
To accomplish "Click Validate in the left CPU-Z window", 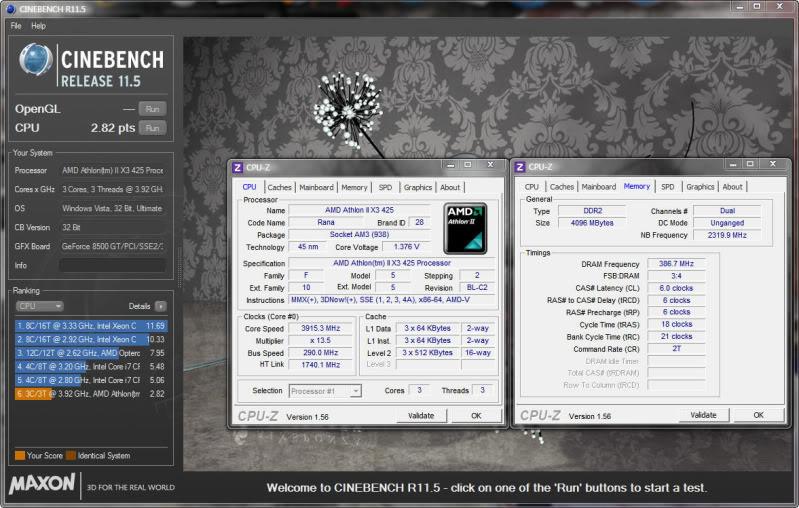I will (421, 416).
